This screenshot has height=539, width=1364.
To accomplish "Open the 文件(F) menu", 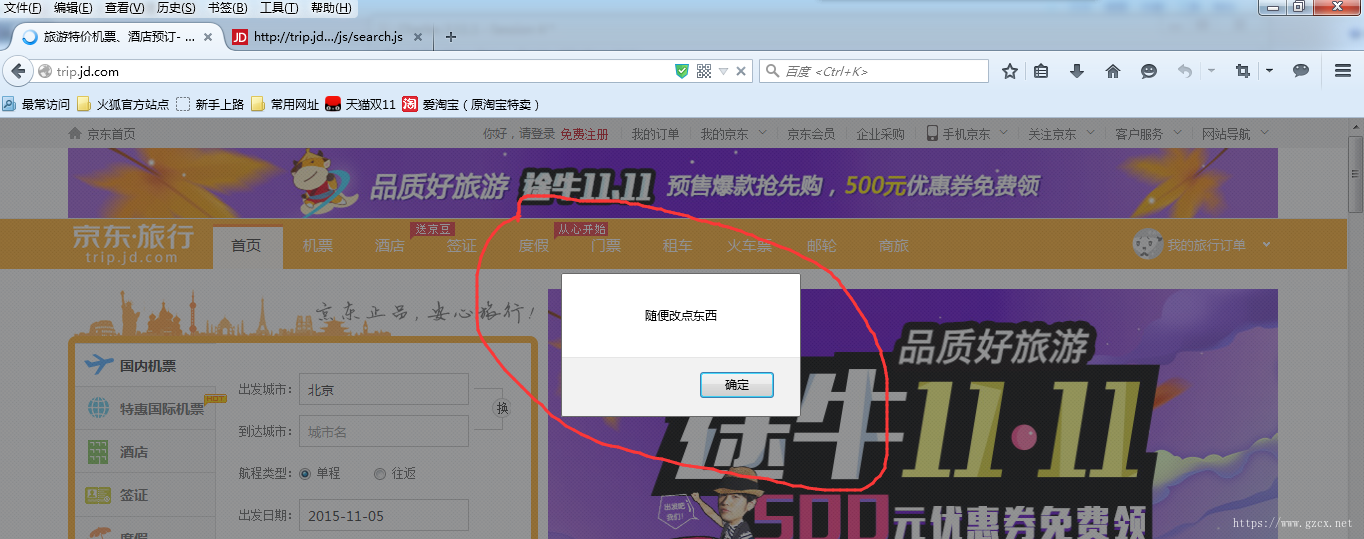I will click(x=23, y=8).
